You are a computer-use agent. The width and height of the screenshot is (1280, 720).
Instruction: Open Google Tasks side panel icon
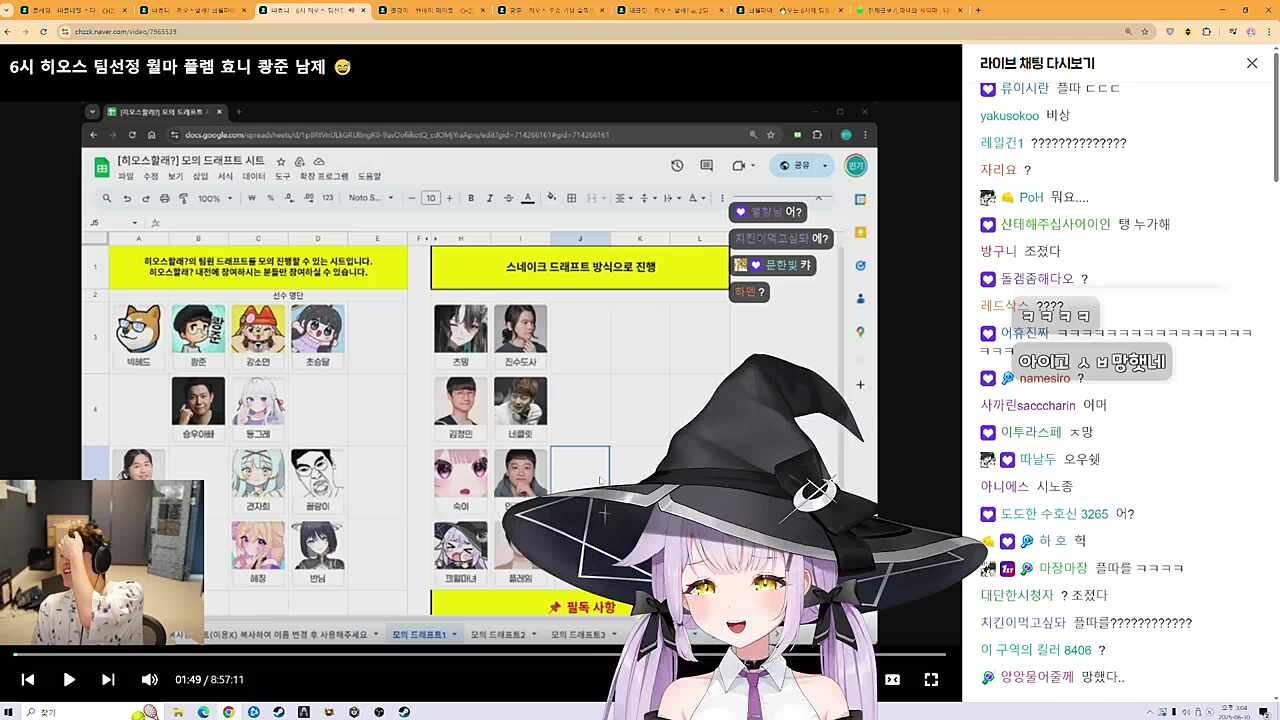point(860,265)
